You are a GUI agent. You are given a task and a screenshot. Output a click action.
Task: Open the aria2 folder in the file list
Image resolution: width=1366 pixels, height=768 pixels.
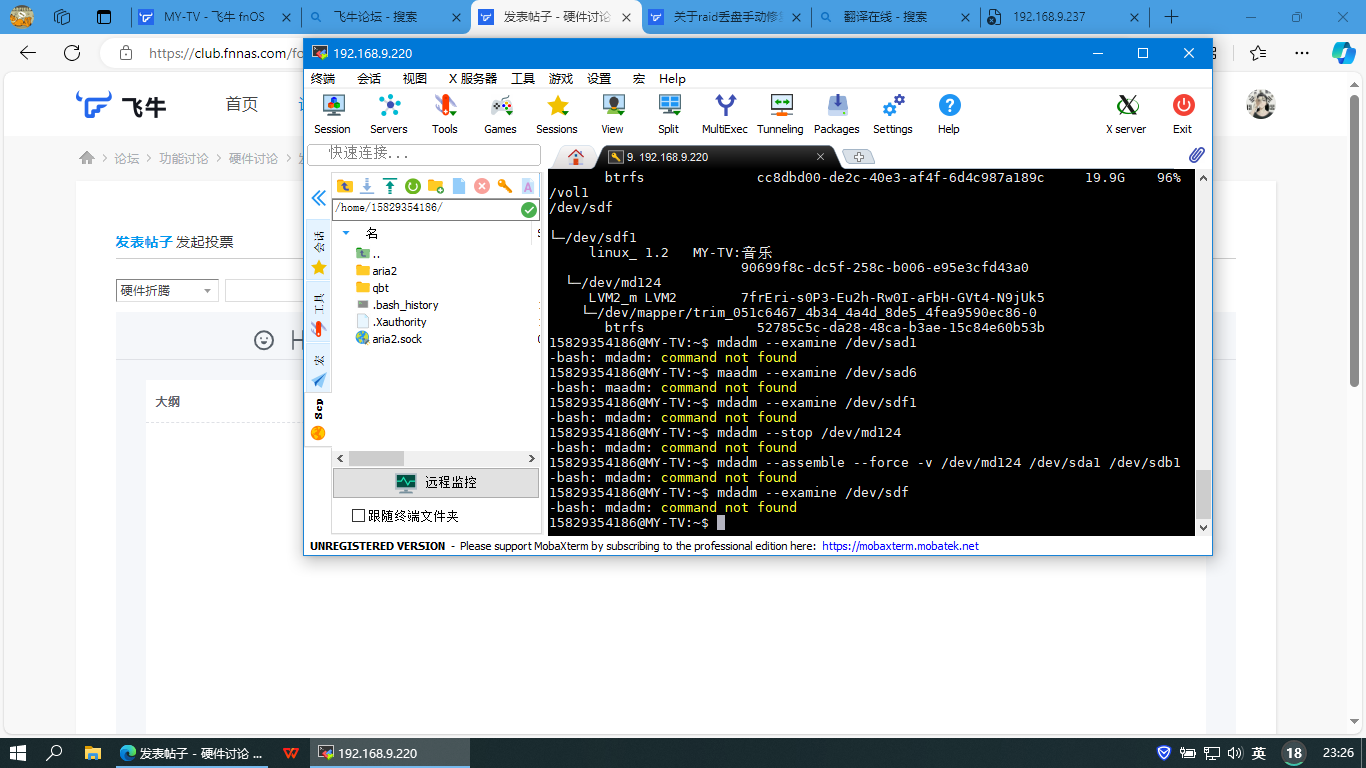click(384, 271)
